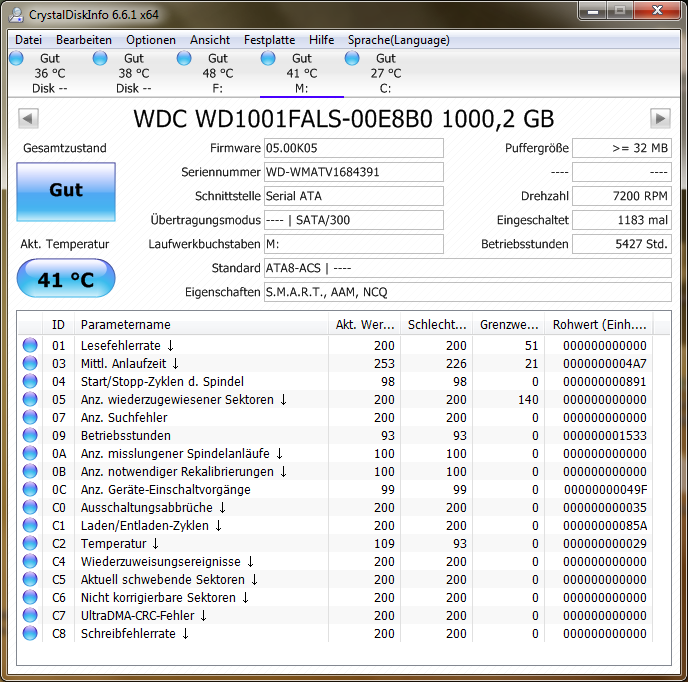688x682 pixels.
Task: Click status icon of Ausschaltungsabbrüche row
Action: 30,507
